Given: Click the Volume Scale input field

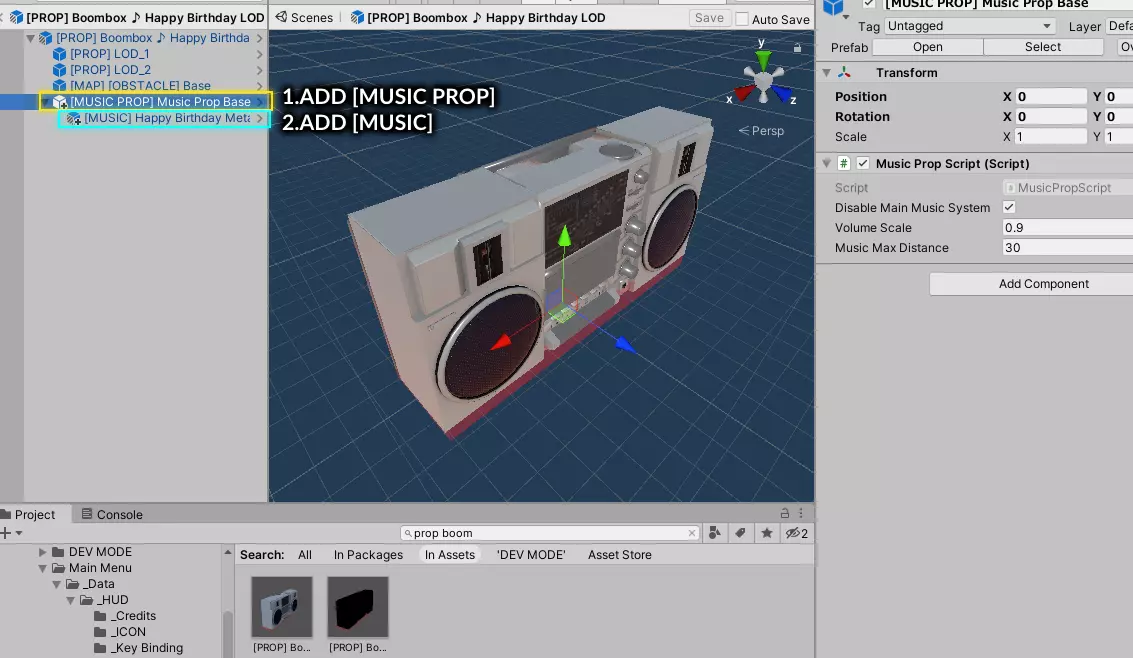Looking at the screenshot, I should coord(1066,228).
